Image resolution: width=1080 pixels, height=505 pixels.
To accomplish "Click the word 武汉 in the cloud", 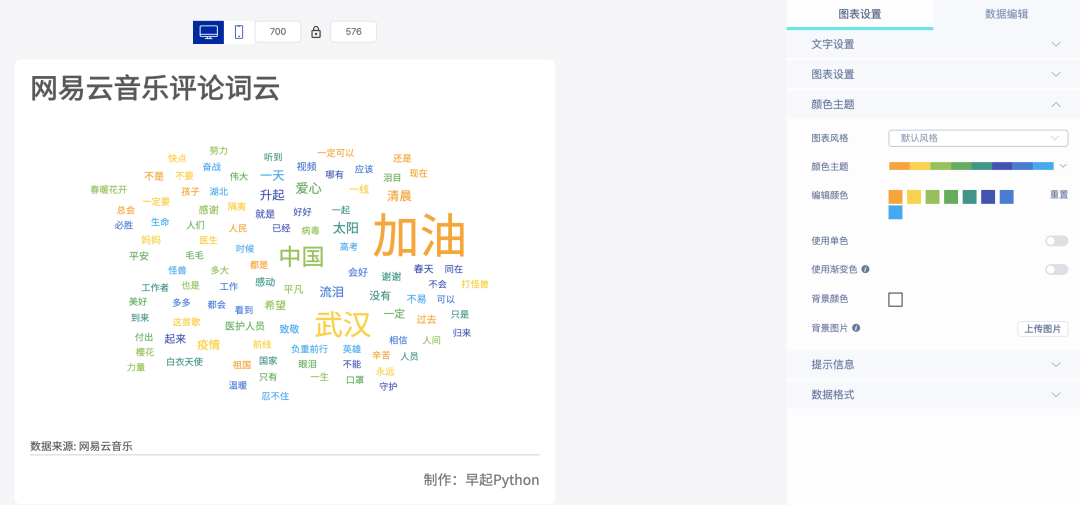I will 343,324.
